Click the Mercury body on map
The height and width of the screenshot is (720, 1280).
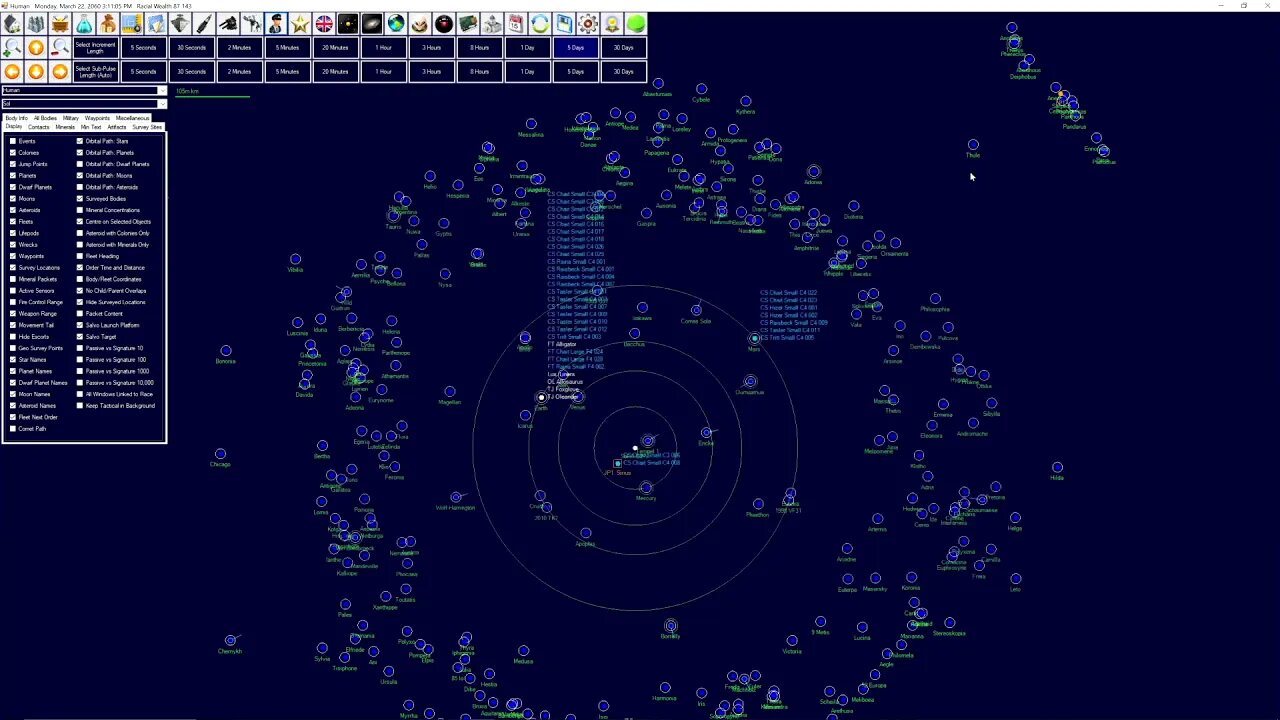click(x=645, y=487)
